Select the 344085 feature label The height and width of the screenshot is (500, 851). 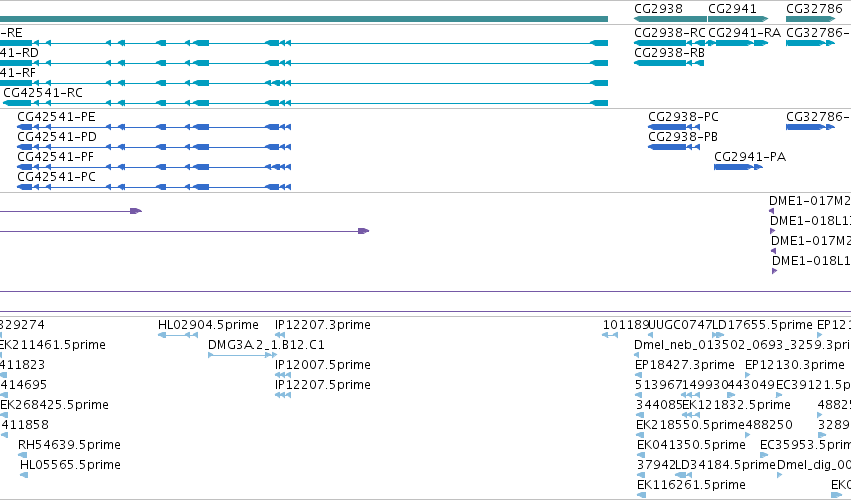(659, 405)
